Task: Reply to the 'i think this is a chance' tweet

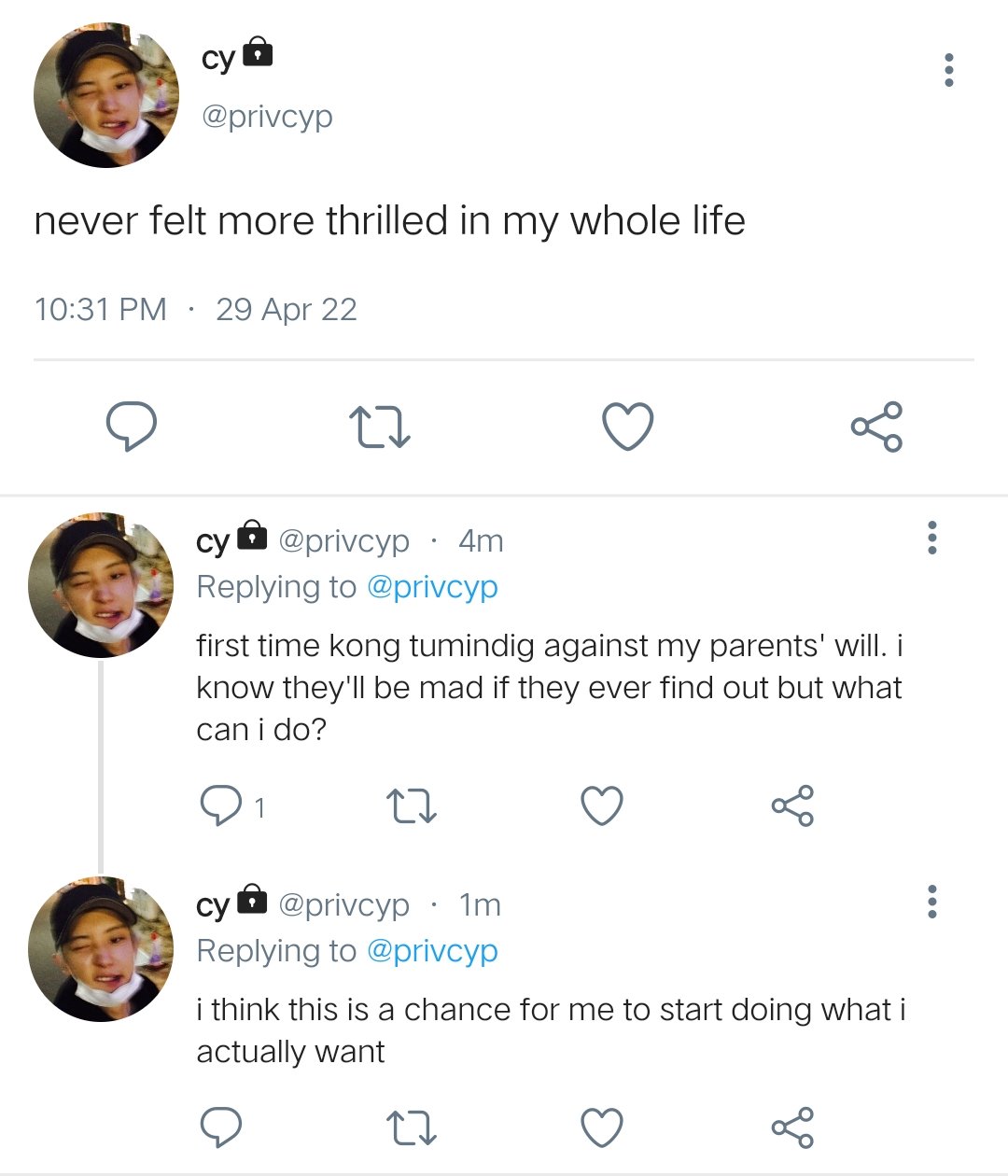Action: click(x=222, y=1127)
